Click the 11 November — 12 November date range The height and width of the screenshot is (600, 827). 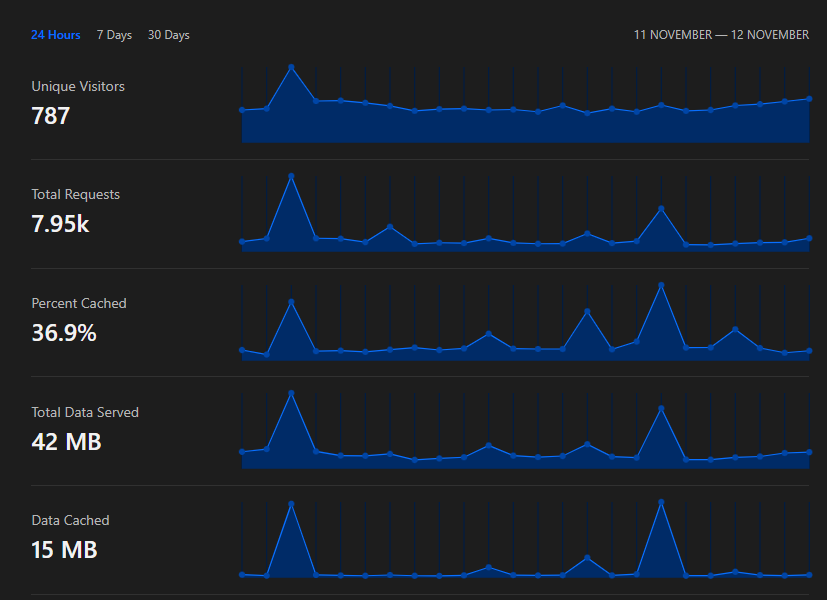[721, 35]
